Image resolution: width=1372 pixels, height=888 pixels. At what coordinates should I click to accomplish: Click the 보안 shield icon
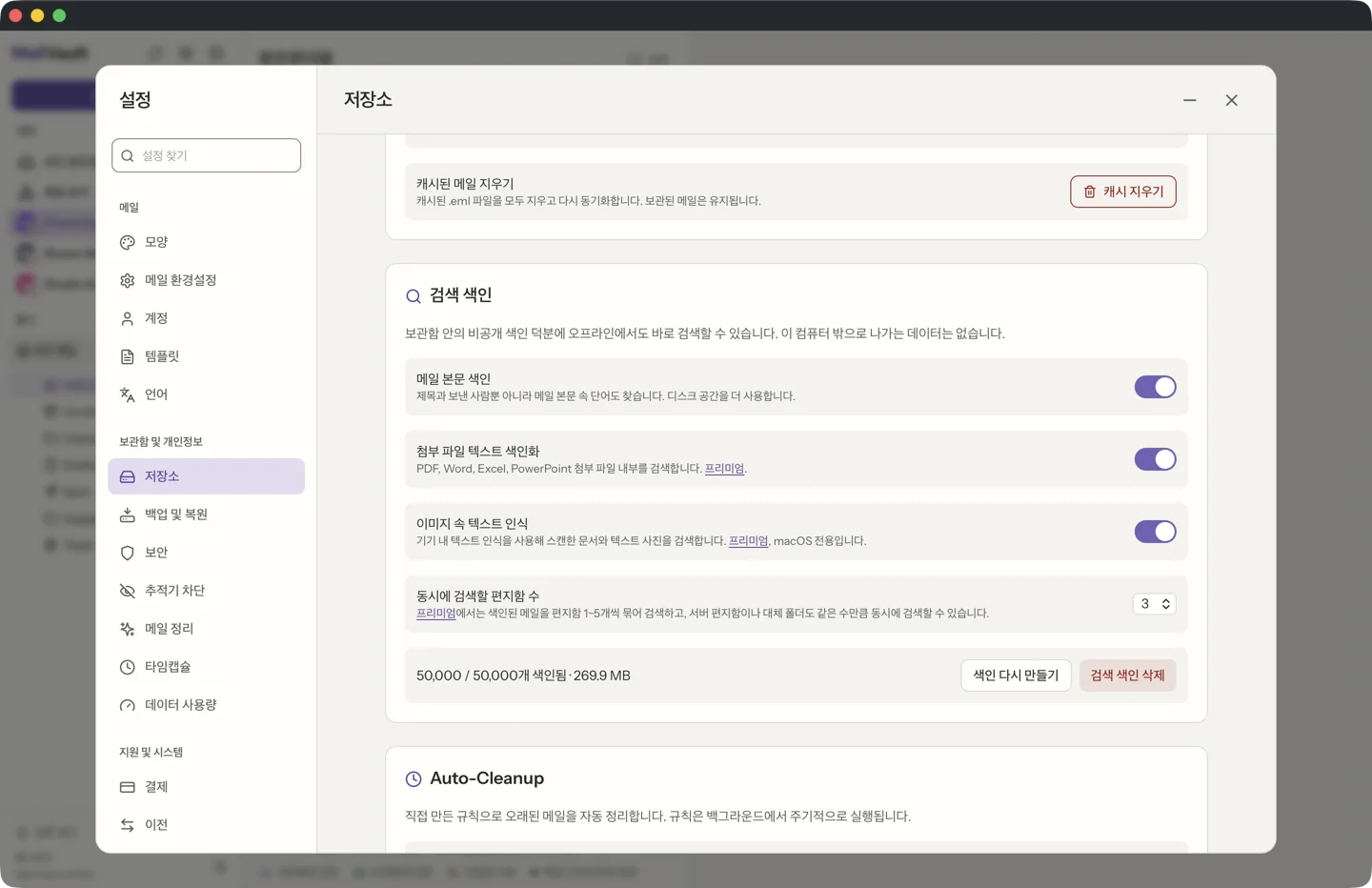pyautogui.click(x=128, y=553)
